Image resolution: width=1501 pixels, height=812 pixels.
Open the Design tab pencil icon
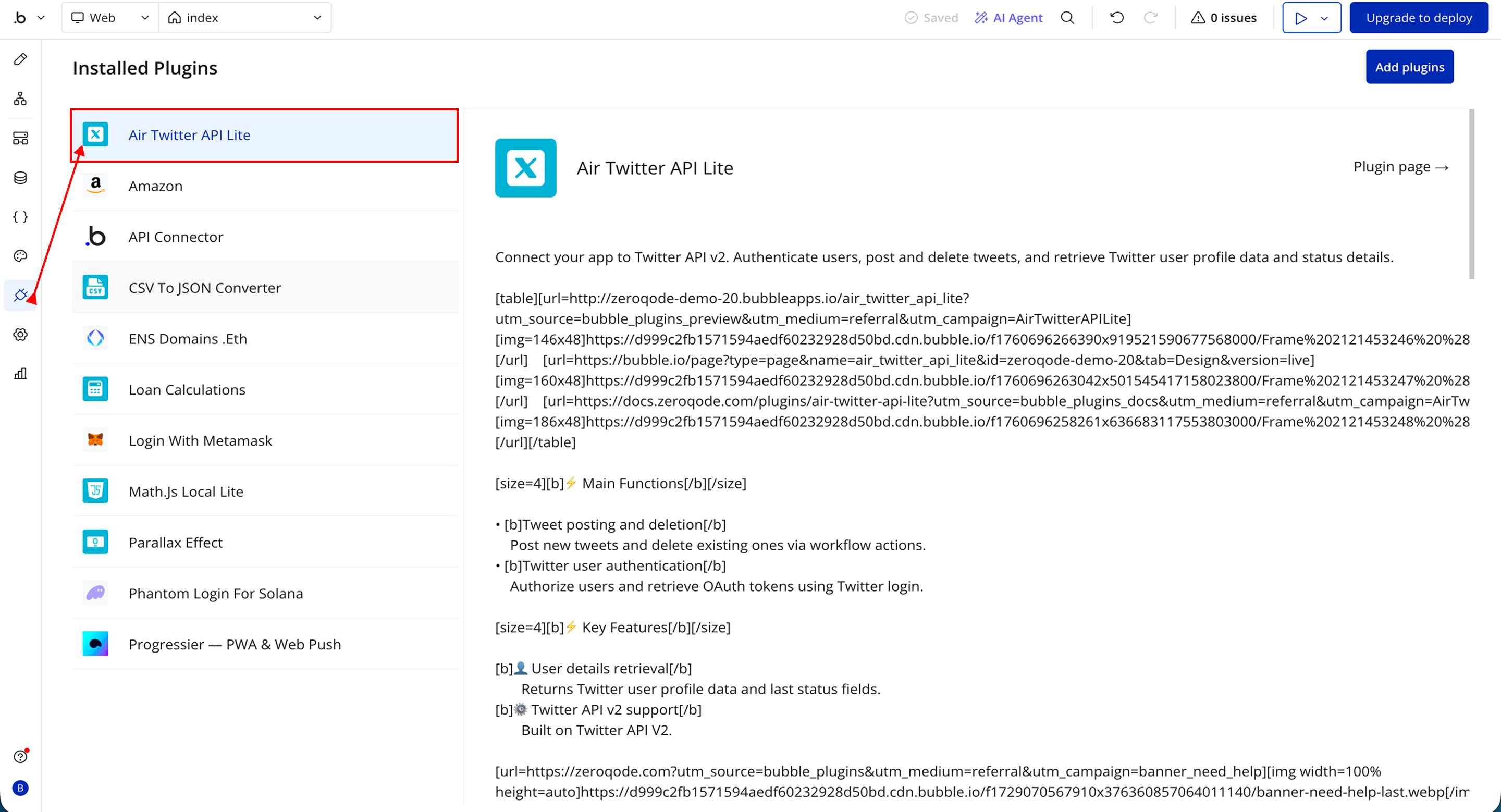tap(20, 59)
